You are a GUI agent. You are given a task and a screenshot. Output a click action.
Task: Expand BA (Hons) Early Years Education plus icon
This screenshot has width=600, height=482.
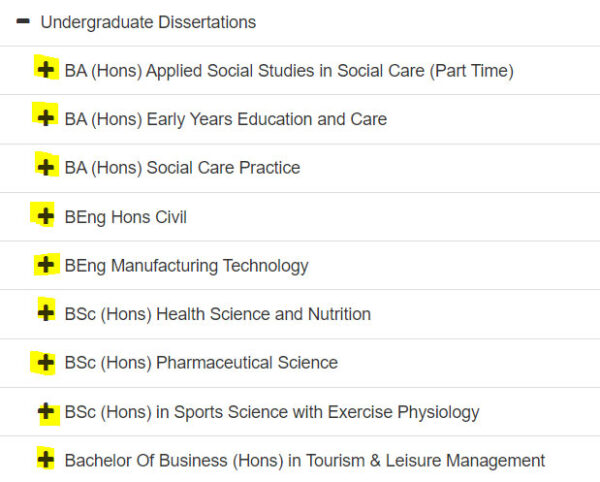pos(45,118)
